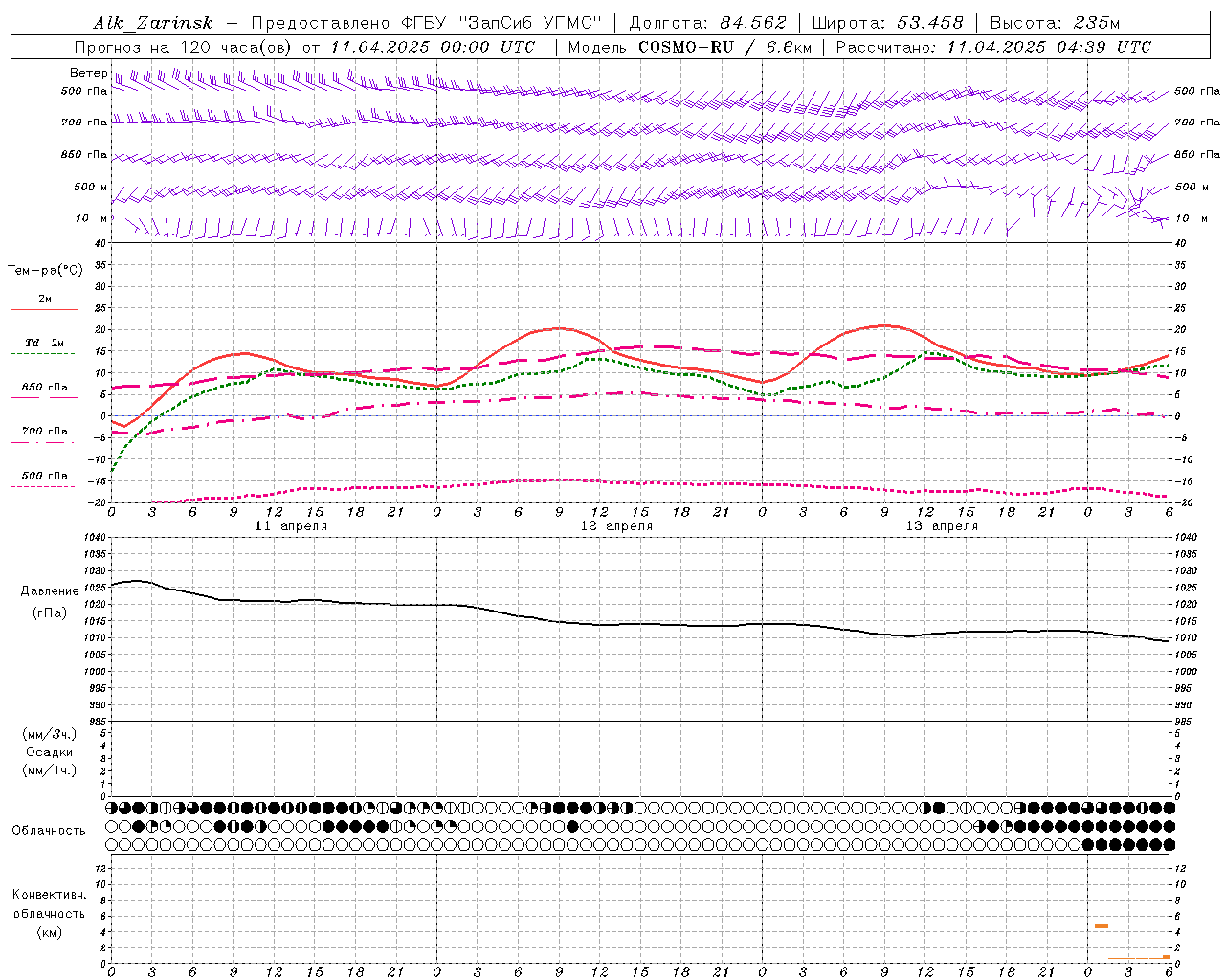
Task: Click the left 700 гПа wind level label
Action: point(84,122)
